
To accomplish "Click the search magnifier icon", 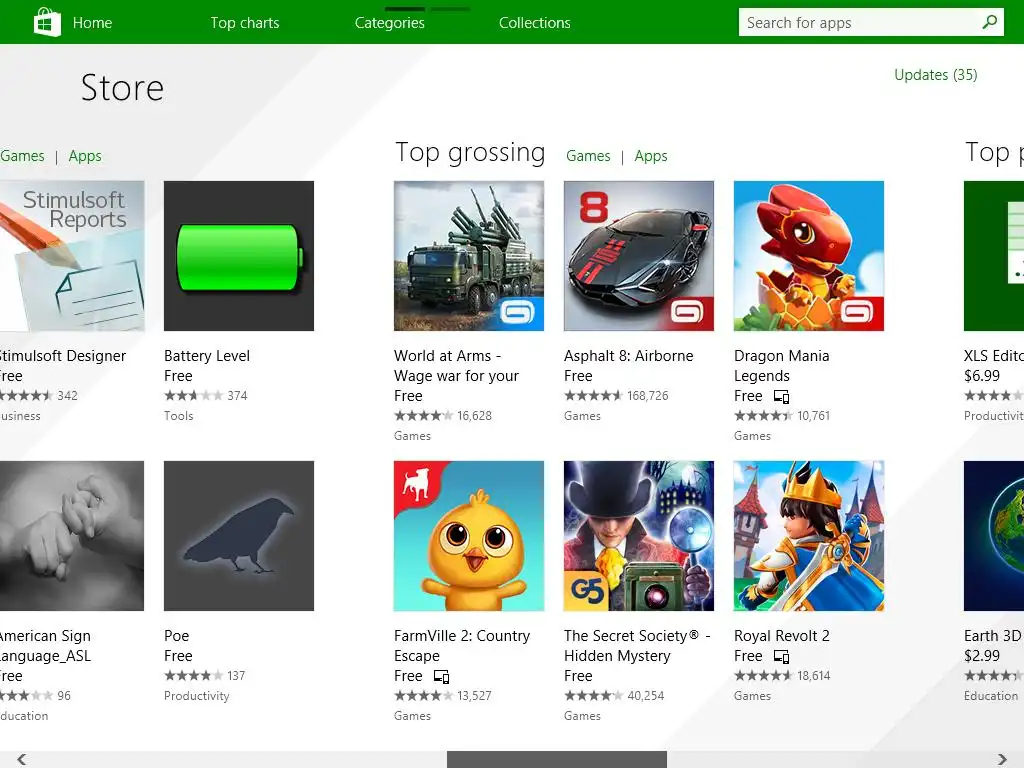I will click(x=989, y=22).
